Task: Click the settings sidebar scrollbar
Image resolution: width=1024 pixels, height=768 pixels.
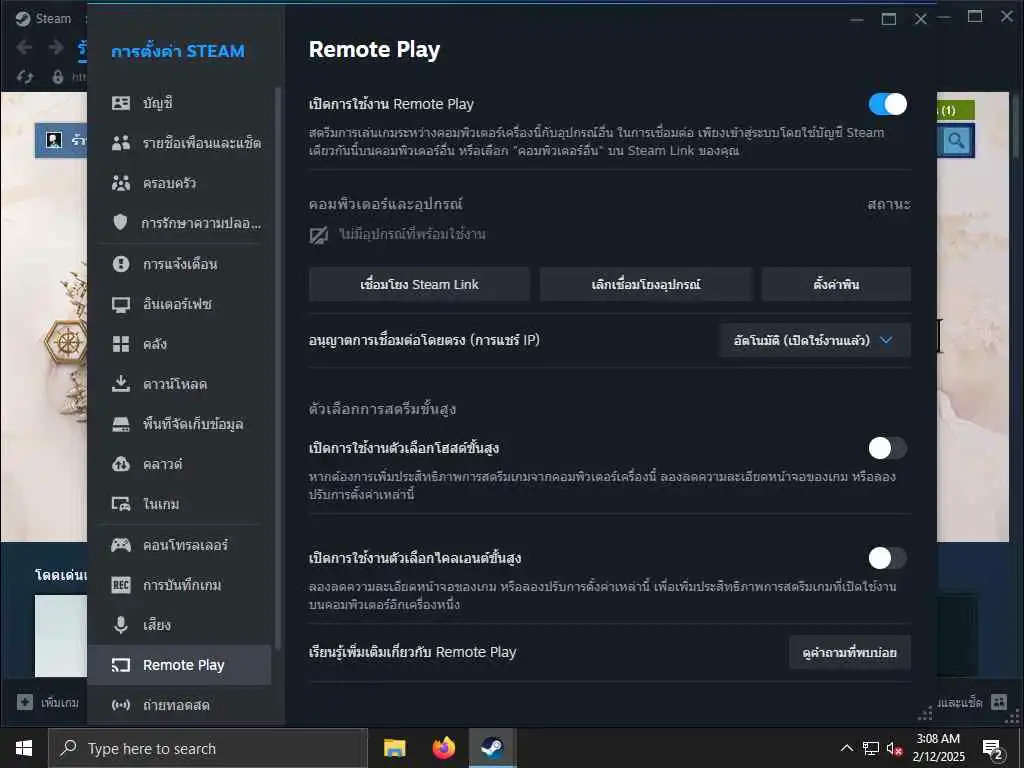Action: (x=278, y=366)
